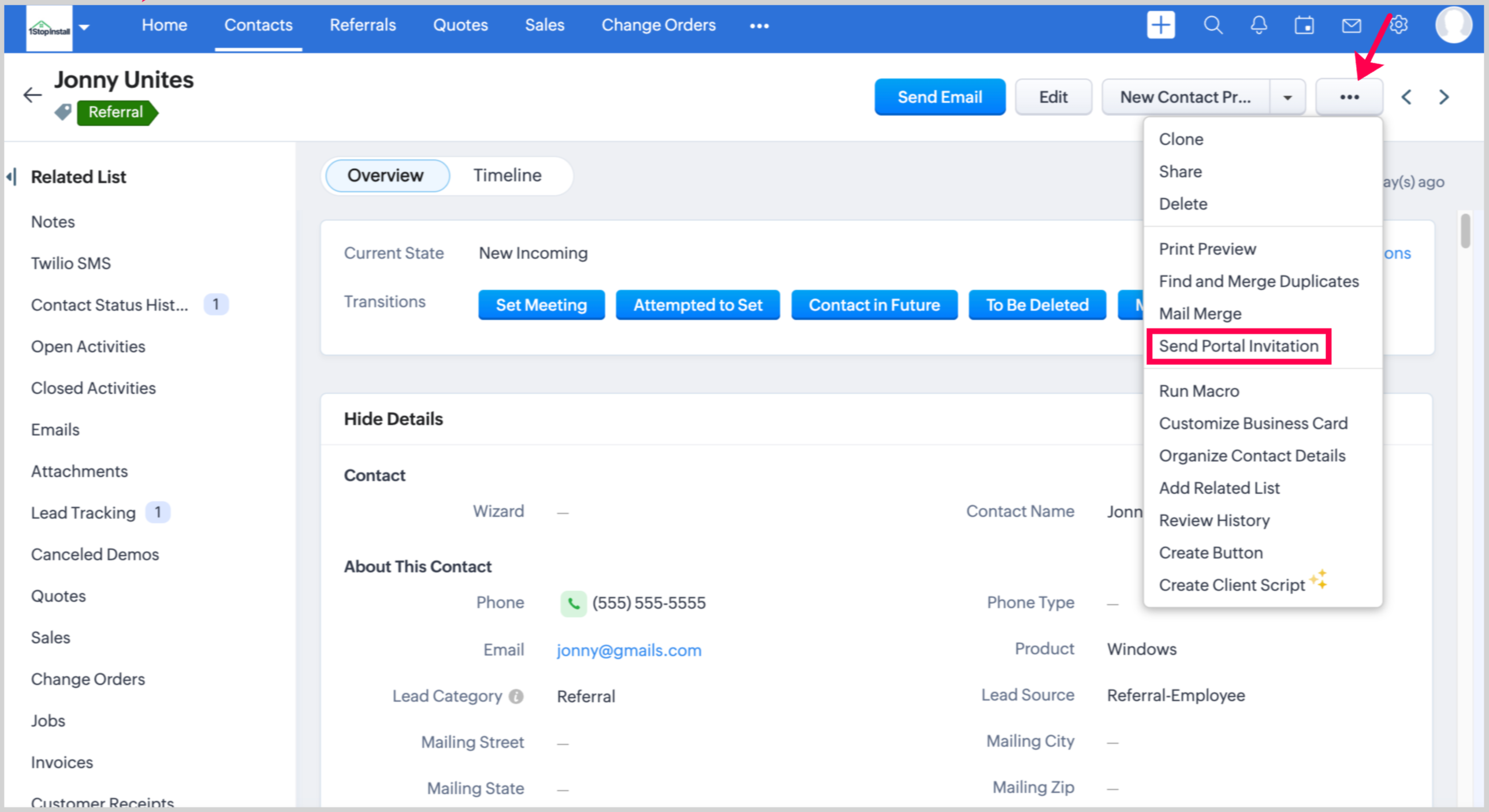This screenshot has width=1489, height=812.
Task: Click the vertical page scrollbar
Action: tap(1464, 231)
